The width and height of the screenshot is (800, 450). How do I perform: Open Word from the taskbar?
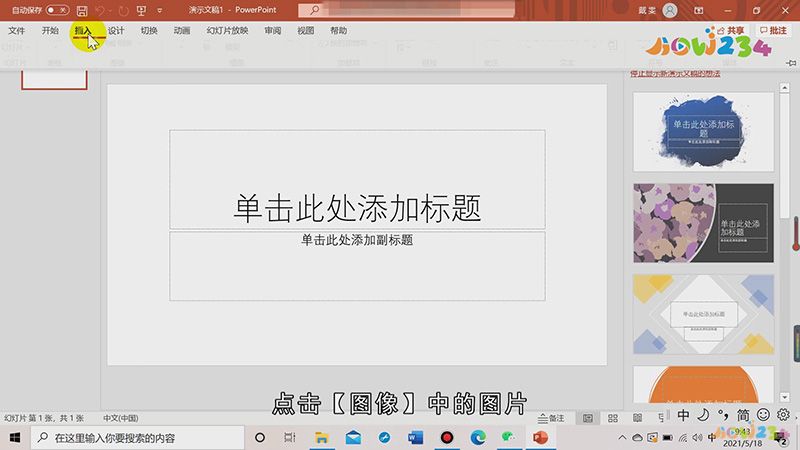click(x=416, y=437)
